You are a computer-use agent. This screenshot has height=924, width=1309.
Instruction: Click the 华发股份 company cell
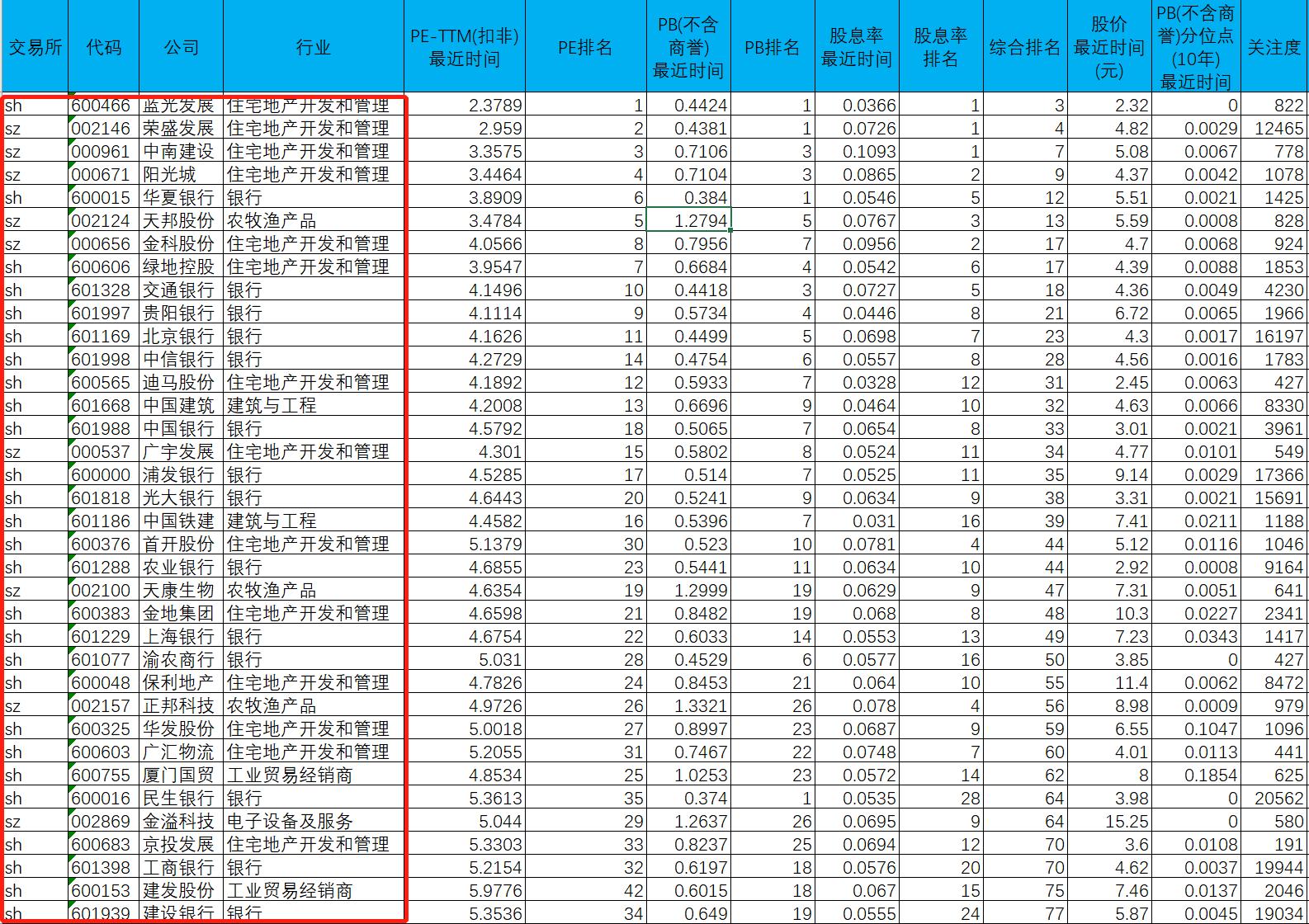182,728
